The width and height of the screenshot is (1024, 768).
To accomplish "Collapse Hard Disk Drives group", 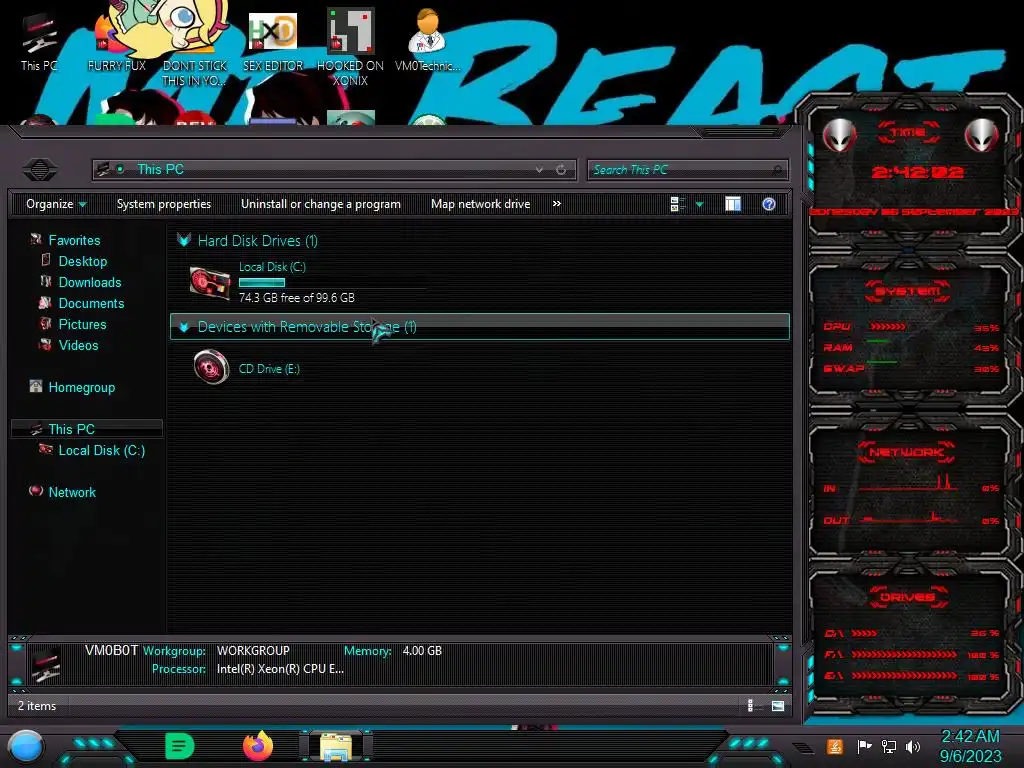I will (184, 240).
